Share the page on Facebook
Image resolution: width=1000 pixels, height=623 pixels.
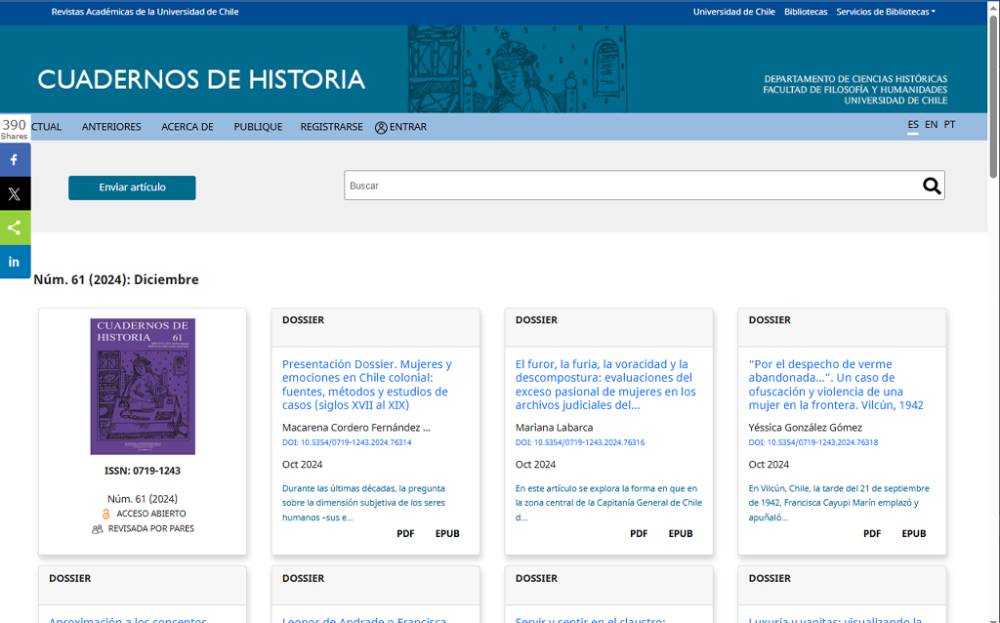click(x=14, y=159)
